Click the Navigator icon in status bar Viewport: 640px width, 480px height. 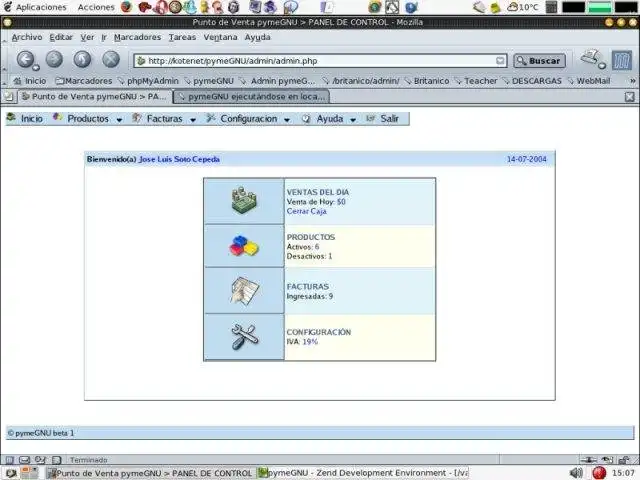click(10, 460)
